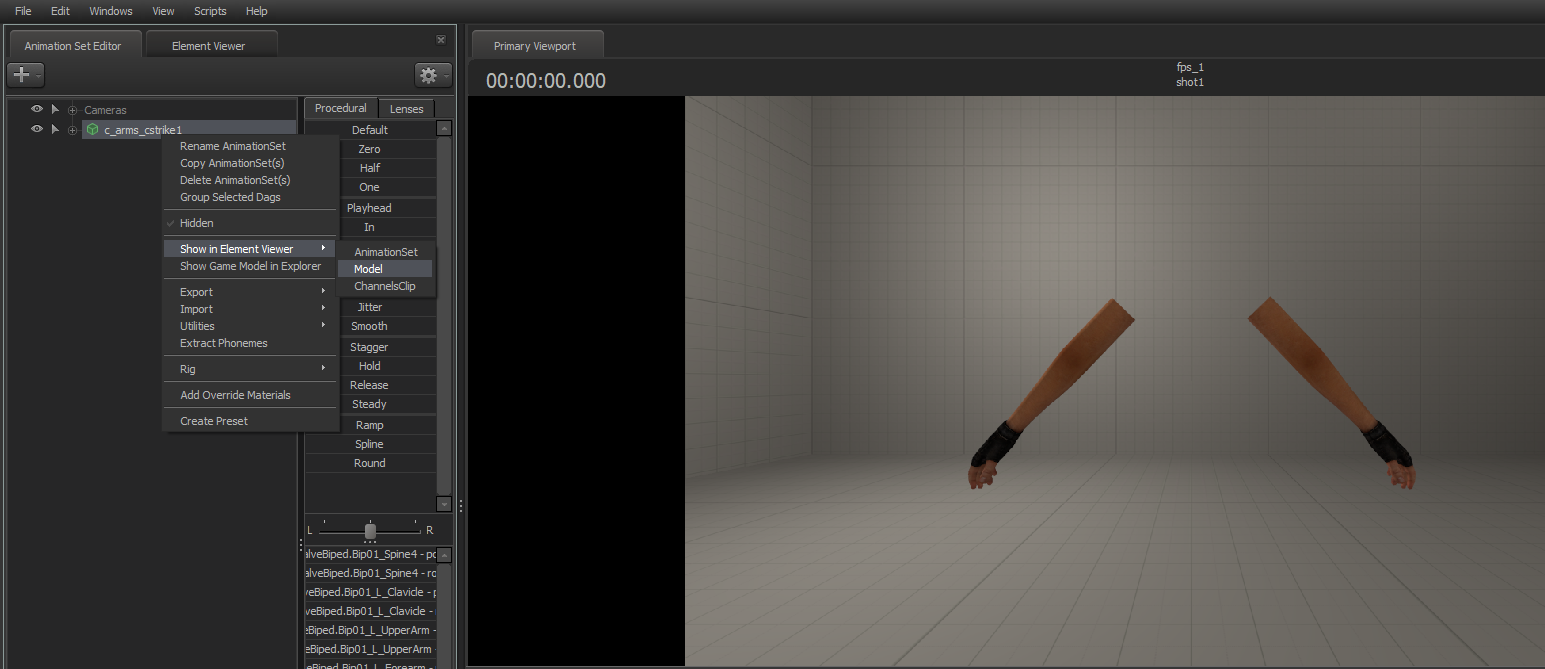The width and height of the screenshot is (1545, 669).
Task: Apply the Hold preset
Action: (x=370, y=366)
